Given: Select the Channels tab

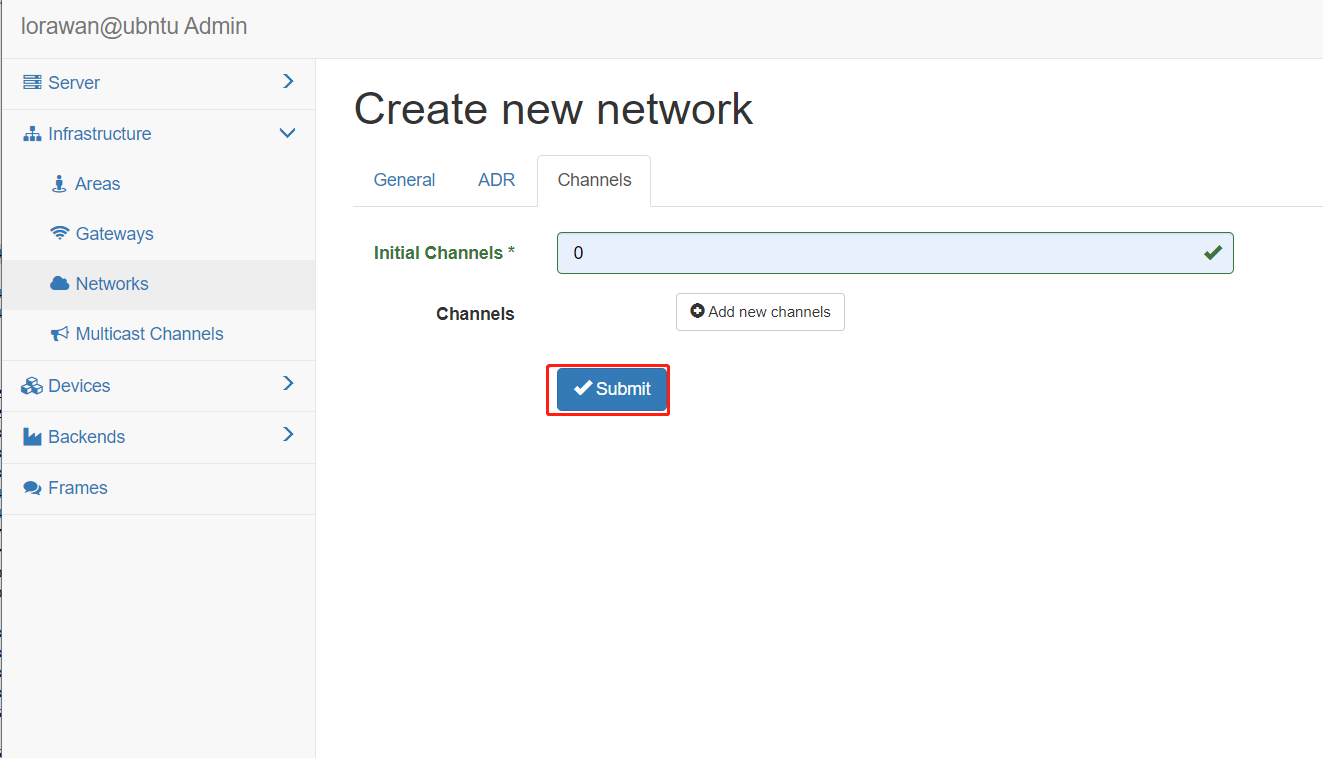Looking at the screenshot, I should (x=594, y=180).
